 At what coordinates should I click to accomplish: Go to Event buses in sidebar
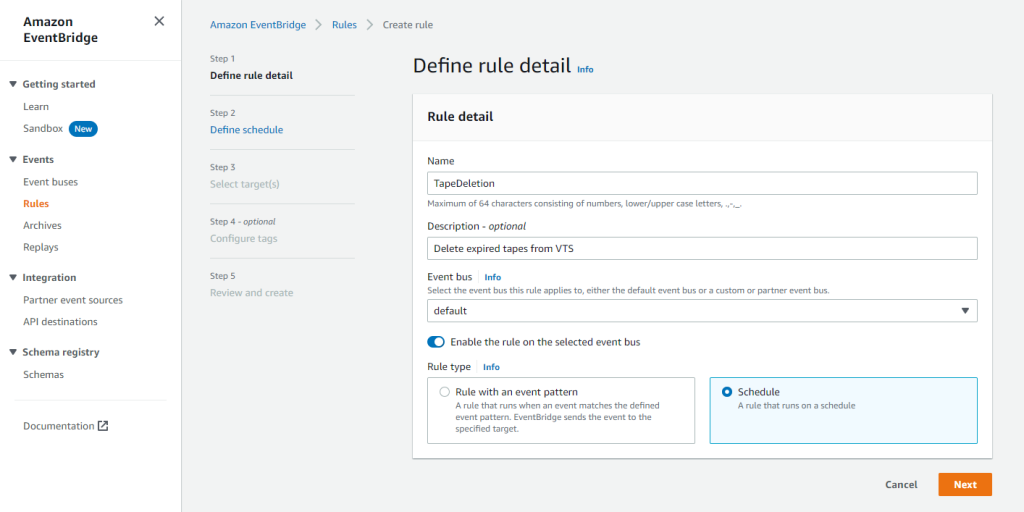pyautogui.click(x=50, y=182)
